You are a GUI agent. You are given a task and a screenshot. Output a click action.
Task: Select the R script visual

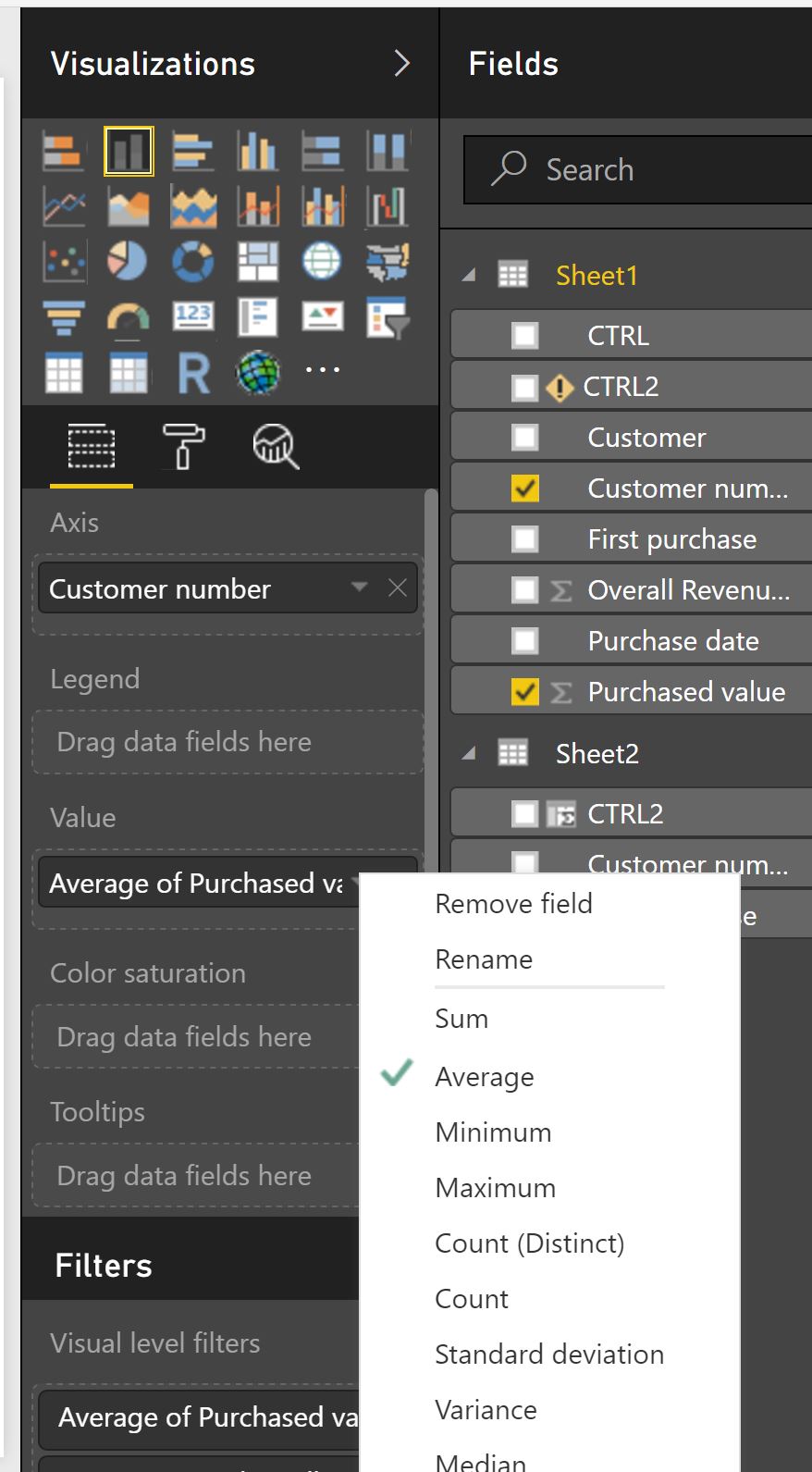pyautogui.click(x=192, y=374)
